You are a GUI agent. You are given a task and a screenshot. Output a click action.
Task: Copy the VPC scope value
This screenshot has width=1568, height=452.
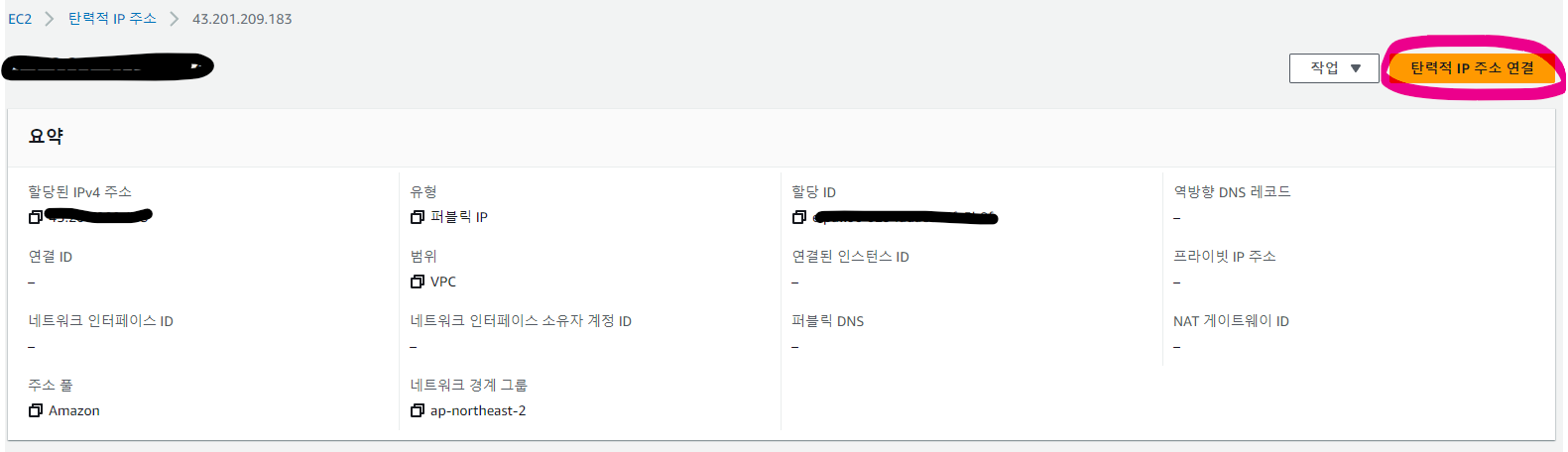418,282
